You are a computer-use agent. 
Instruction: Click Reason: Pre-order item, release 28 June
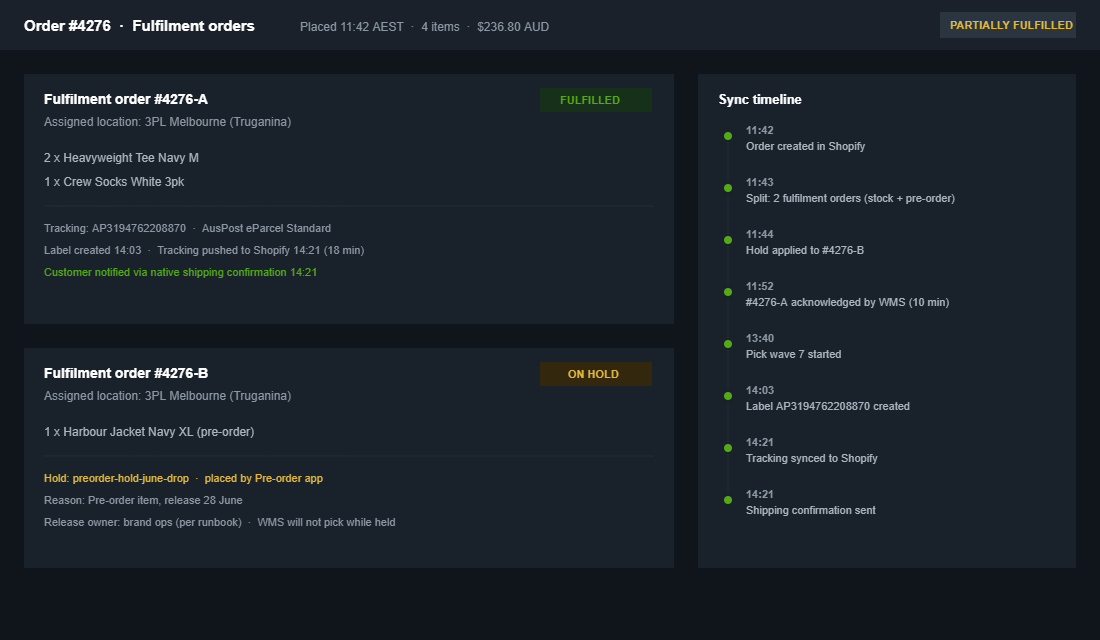143,500
